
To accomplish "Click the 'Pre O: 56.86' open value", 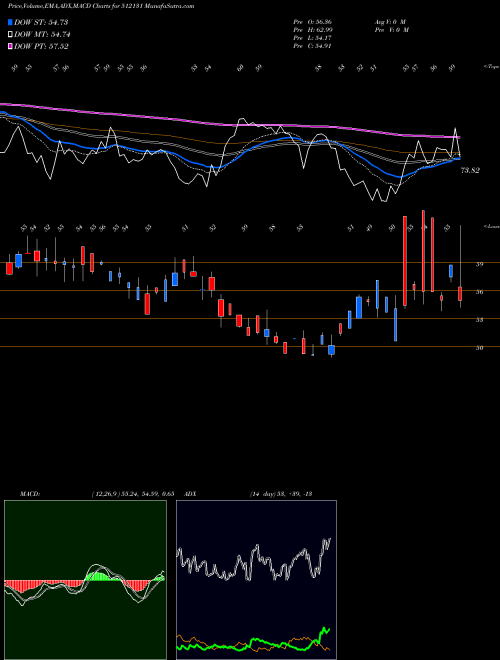I will [x=313, y=22].
